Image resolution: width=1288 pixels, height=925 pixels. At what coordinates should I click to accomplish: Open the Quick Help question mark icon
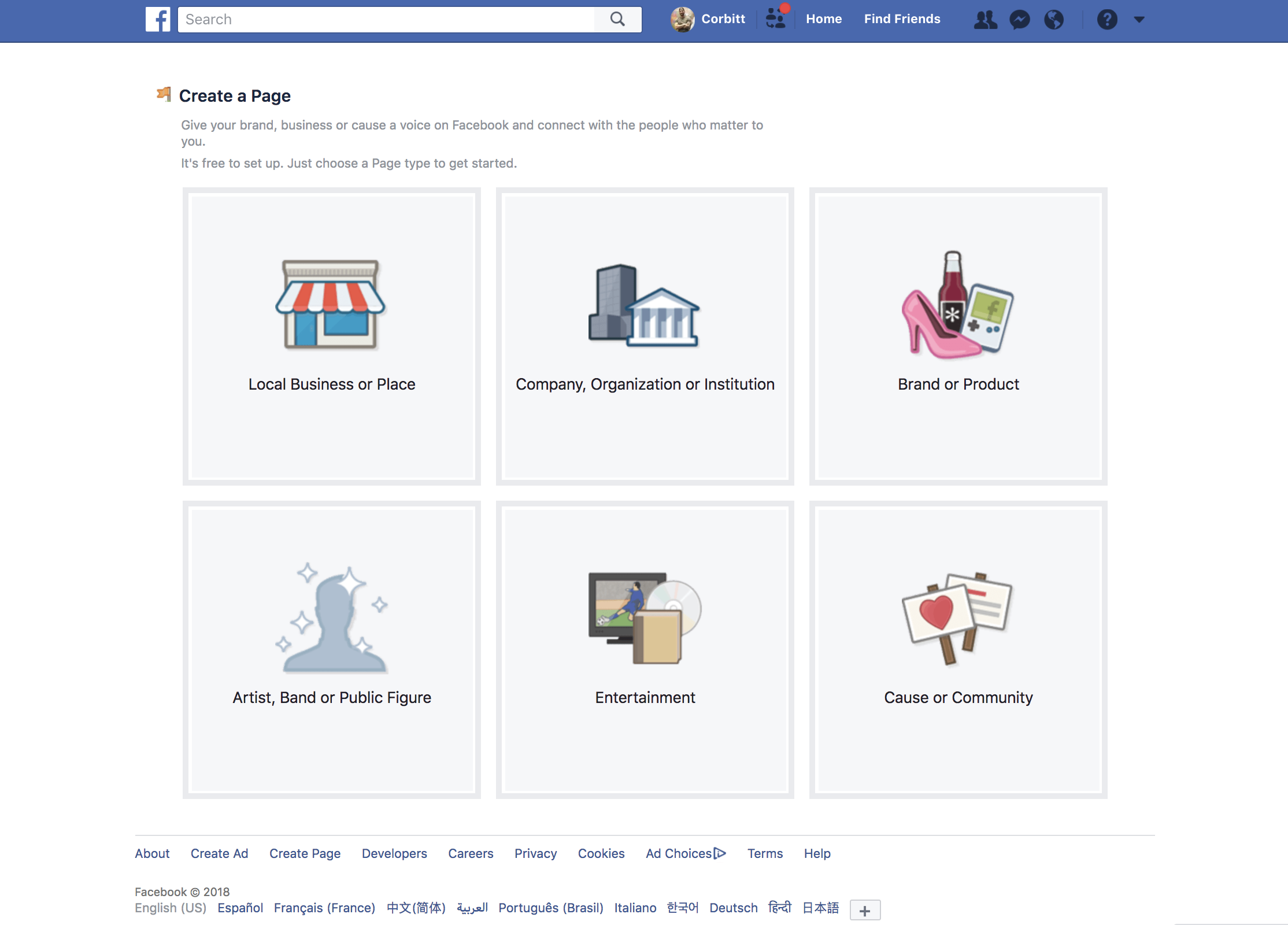tap(1107, 20)
